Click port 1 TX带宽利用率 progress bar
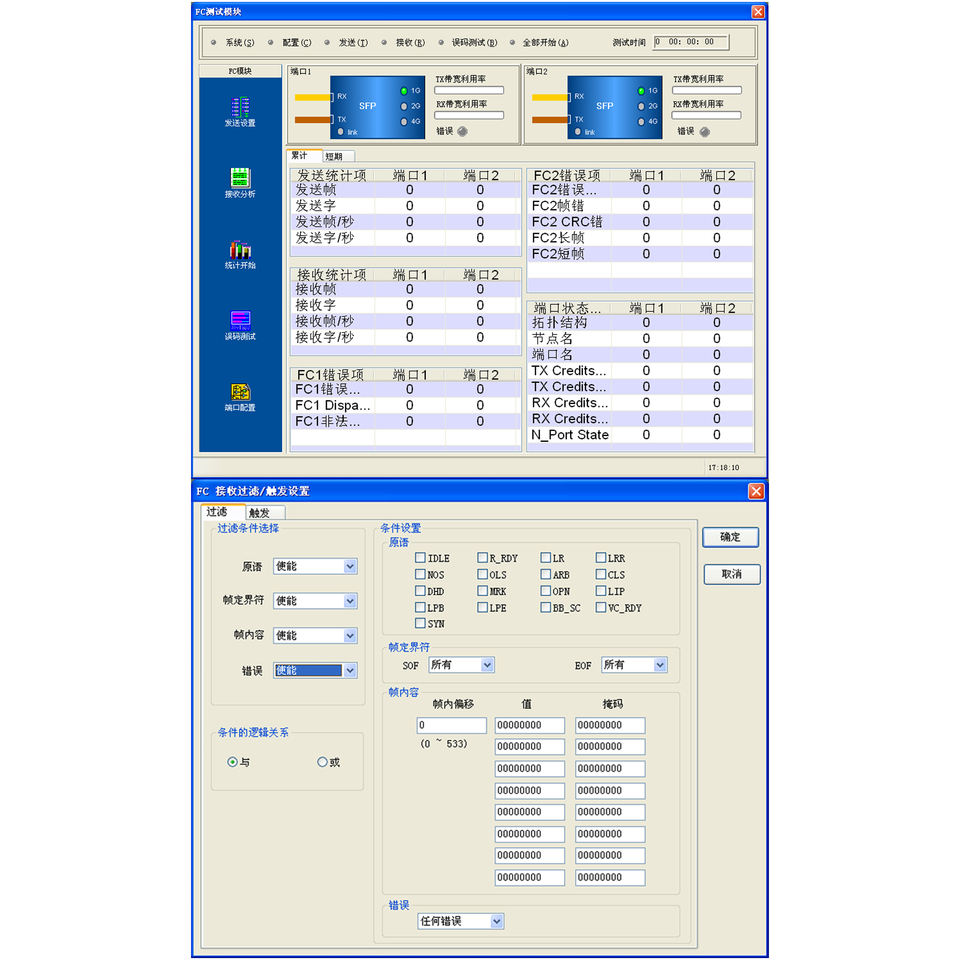The image size is (960, 960). [x=469, y=91]
